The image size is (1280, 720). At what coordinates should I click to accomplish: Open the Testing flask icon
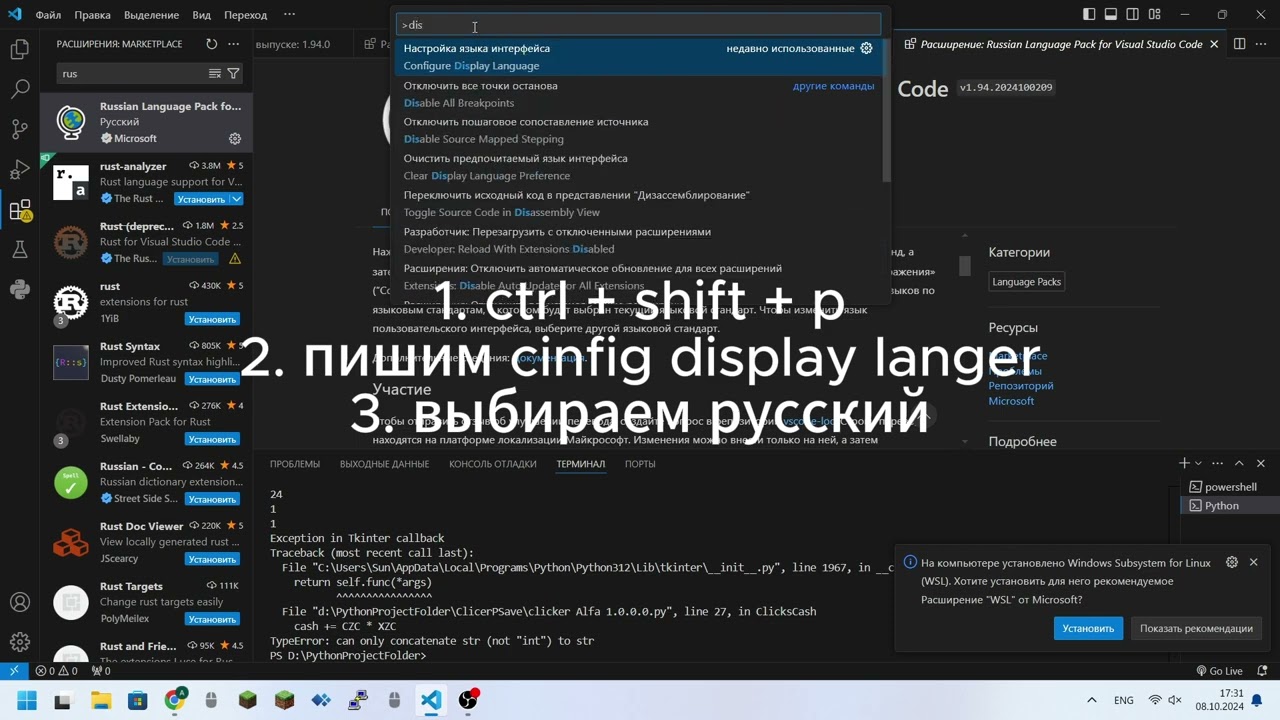20,250
